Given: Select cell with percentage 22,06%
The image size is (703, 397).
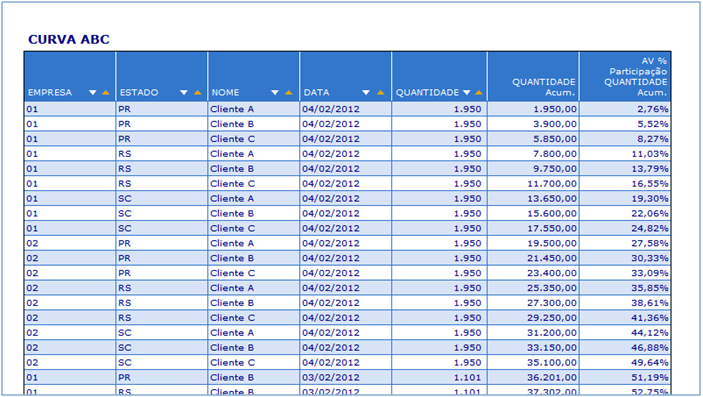Looking at the screenshot, I should point(625,214).
